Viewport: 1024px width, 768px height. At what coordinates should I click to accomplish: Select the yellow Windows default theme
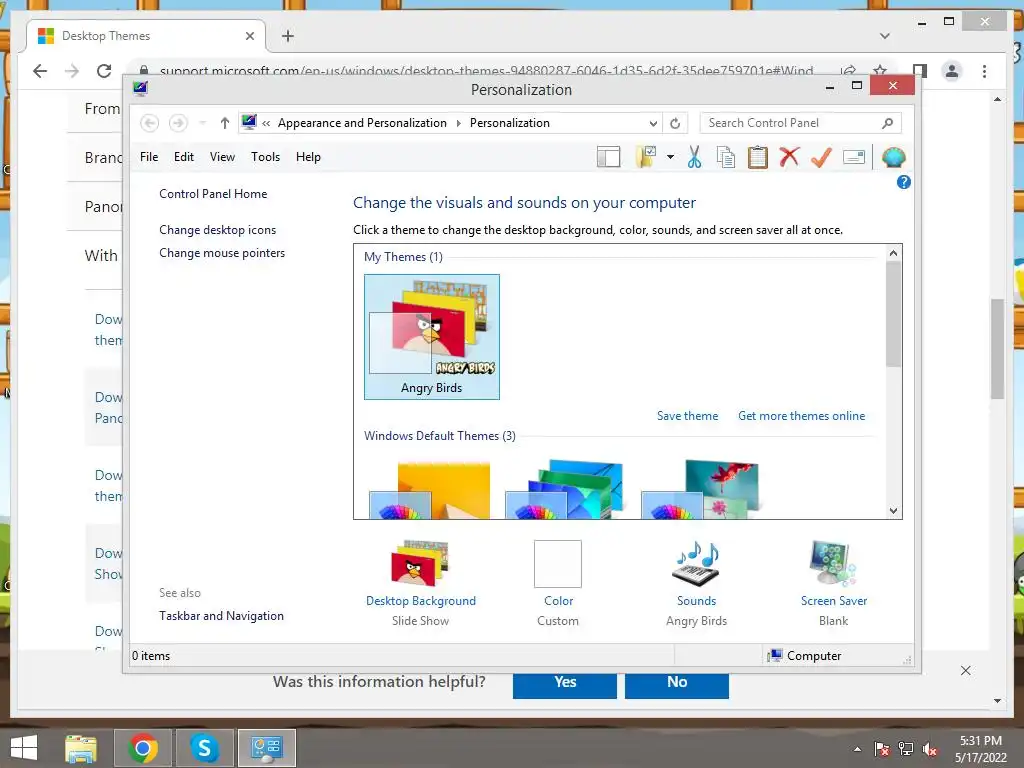tap(430, 490)
